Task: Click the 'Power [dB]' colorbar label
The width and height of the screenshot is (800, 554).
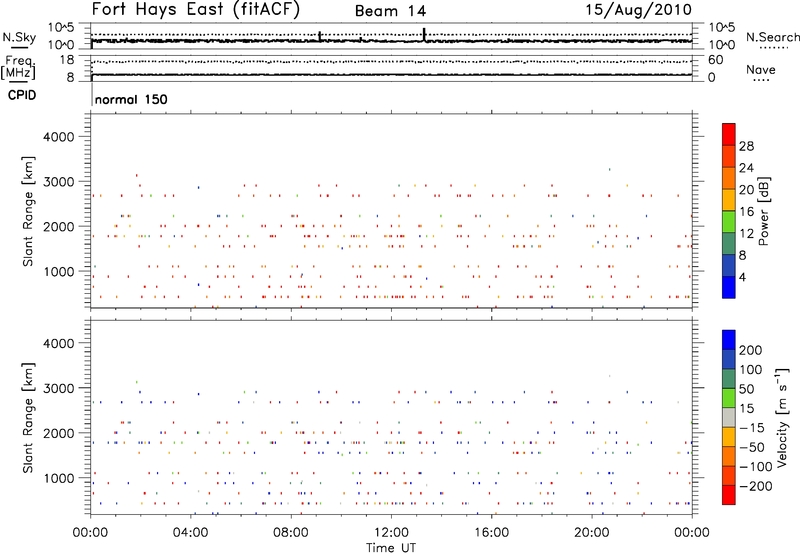Action: pos(763,211)
